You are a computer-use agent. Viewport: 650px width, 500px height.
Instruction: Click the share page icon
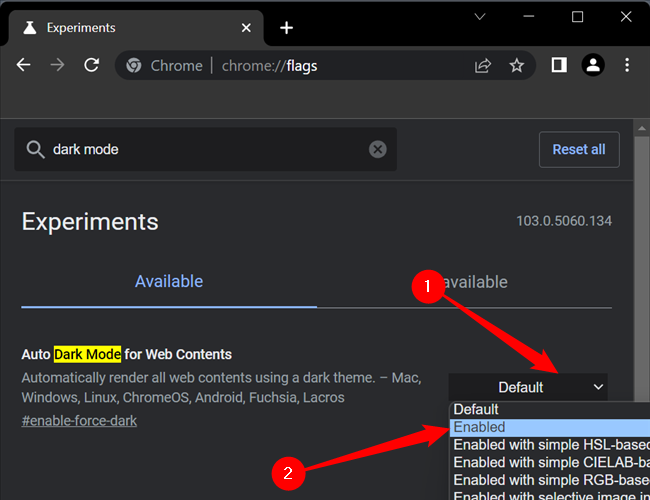483,65
